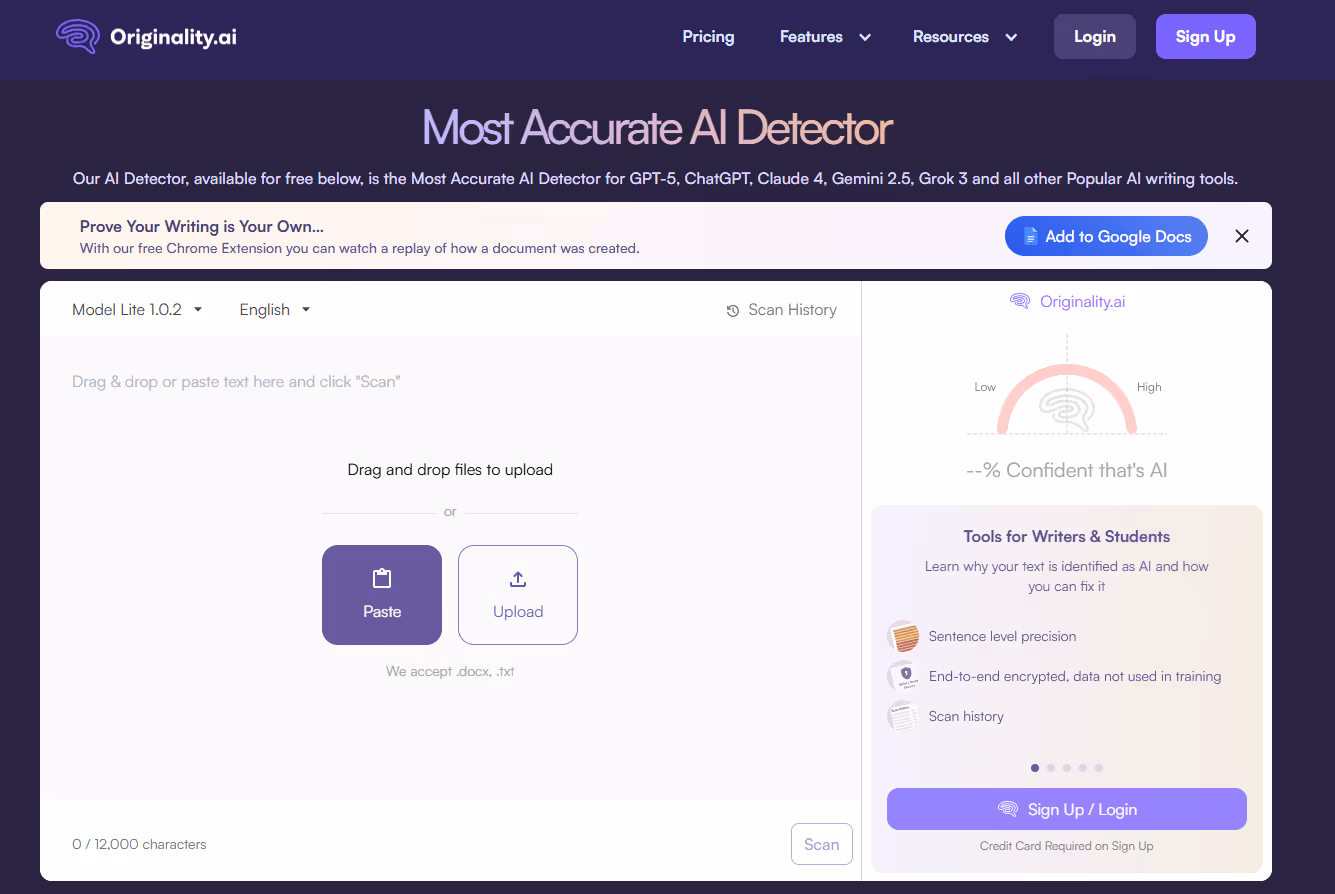Image resolution: width=1335 pixels, height=894 pixels.
Task: Click the Originality.ai brain logo
Action: pos(80,36)
